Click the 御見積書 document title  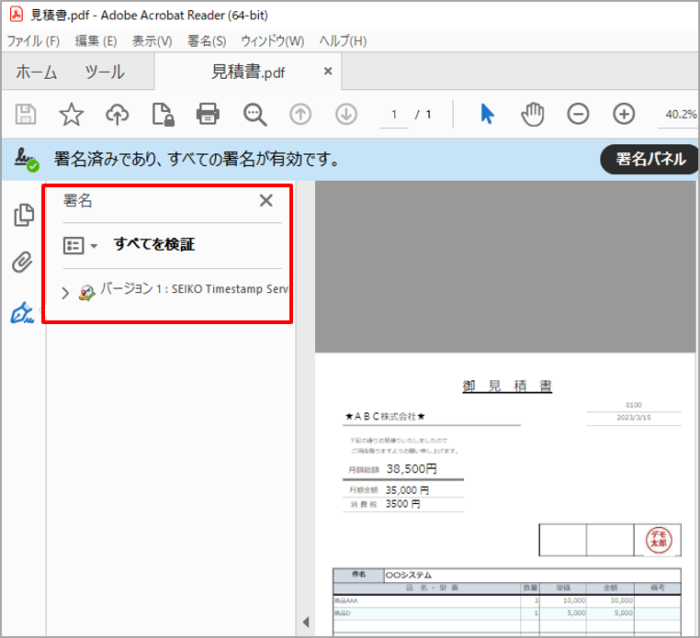(507, 386)
